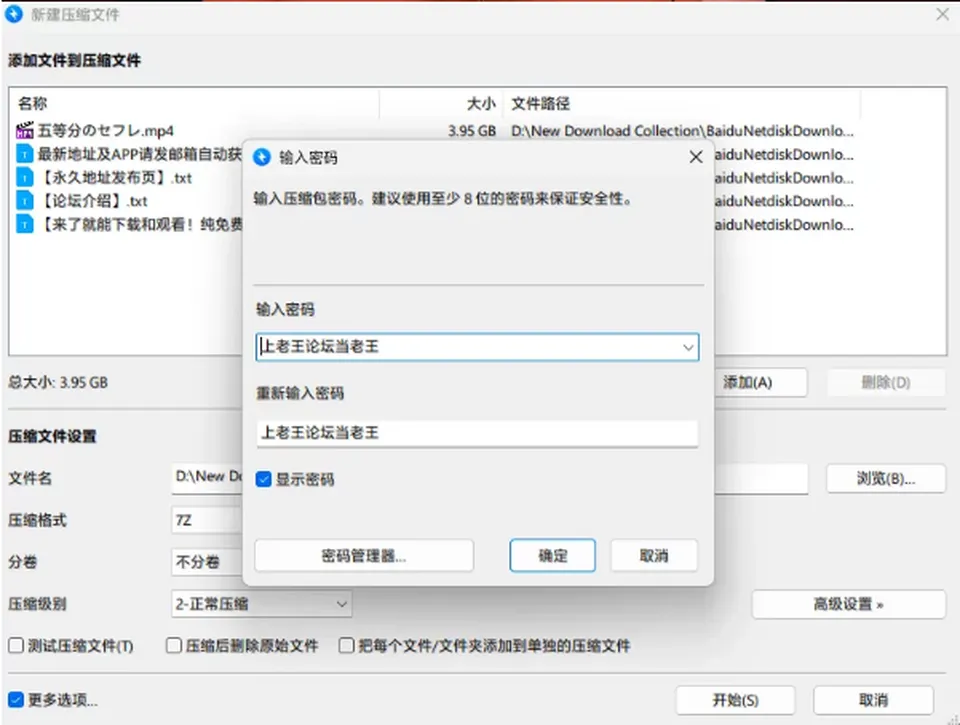
Task: Close the 新建压缩文件 window
Action: 943,14
